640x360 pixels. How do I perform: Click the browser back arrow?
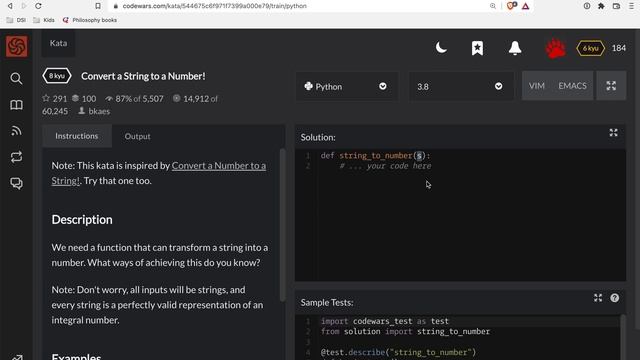[x=10, y=6]
